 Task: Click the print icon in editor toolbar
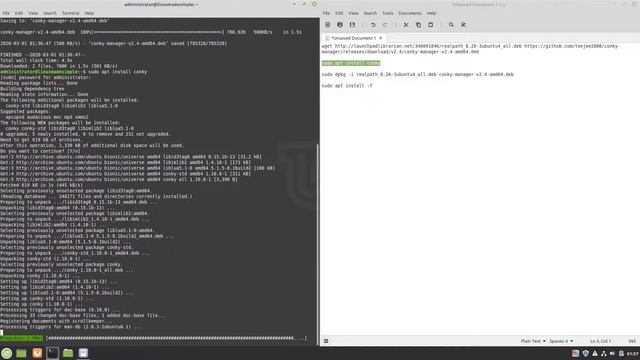click(340, 25)
